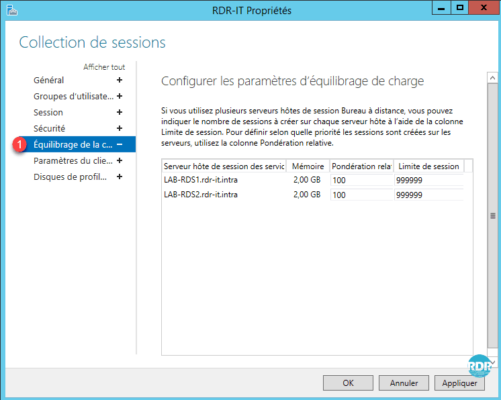Edit LAB-RDS2 Limite de session field
Screen dimensions: 501x400
point(429,195)
